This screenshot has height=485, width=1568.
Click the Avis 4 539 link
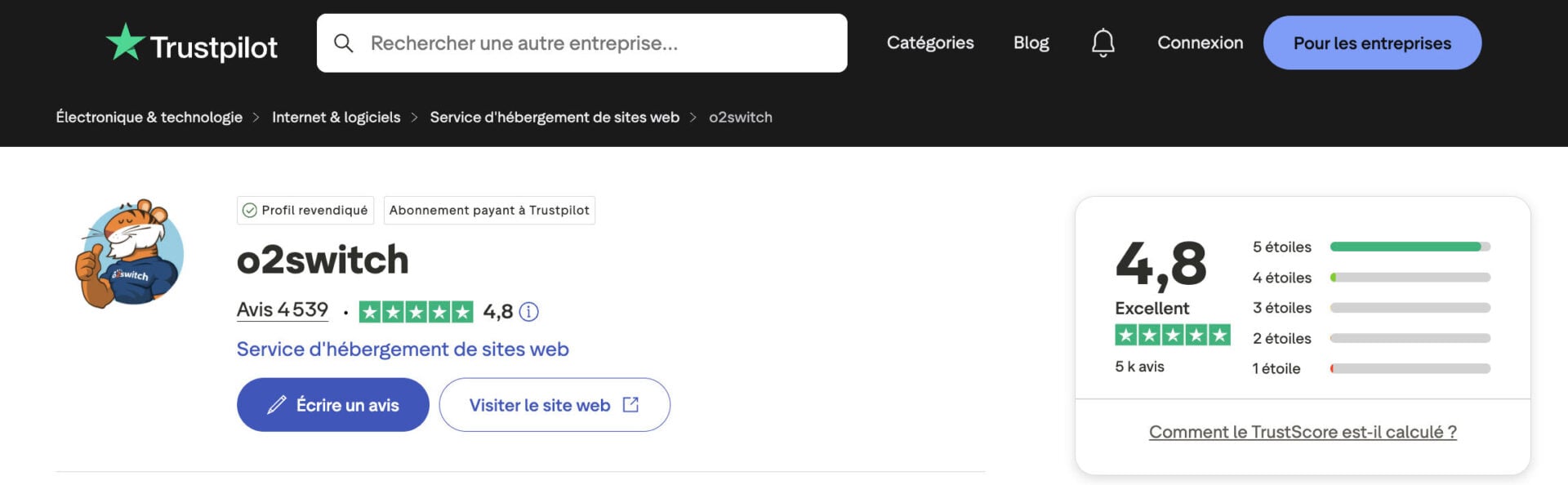(x=282, y=309)
